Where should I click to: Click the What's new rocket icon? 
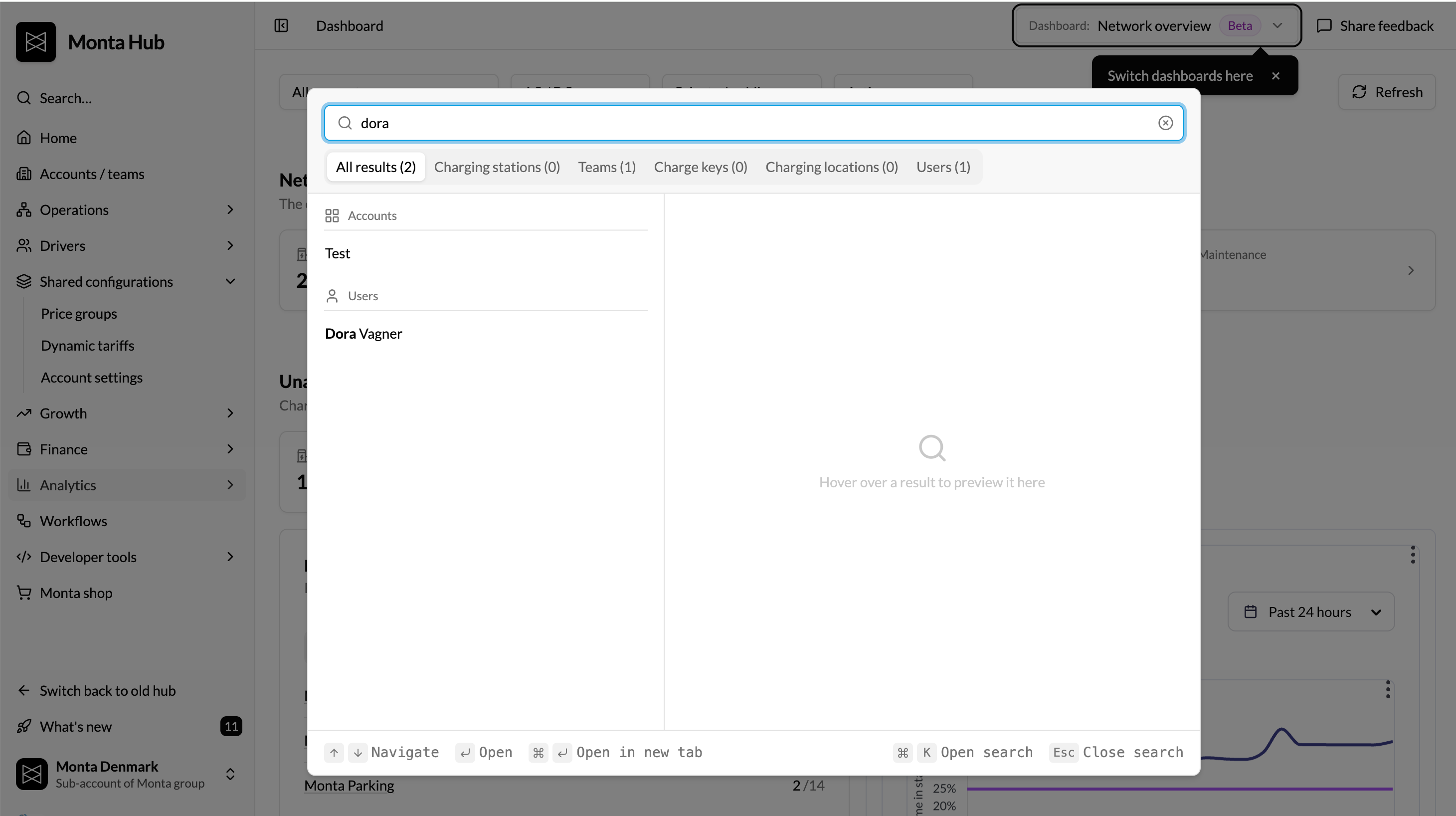point(24,726)
